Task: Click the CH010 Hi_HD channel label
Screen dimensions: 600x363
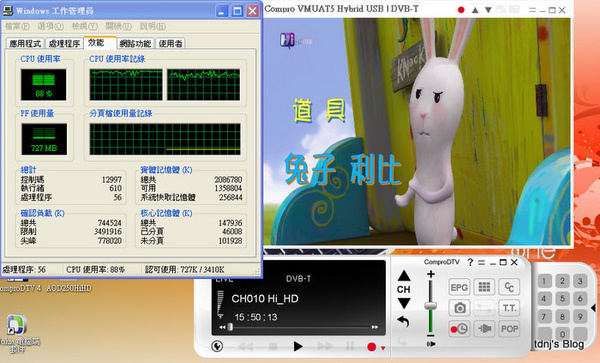Action: (265, 299)
